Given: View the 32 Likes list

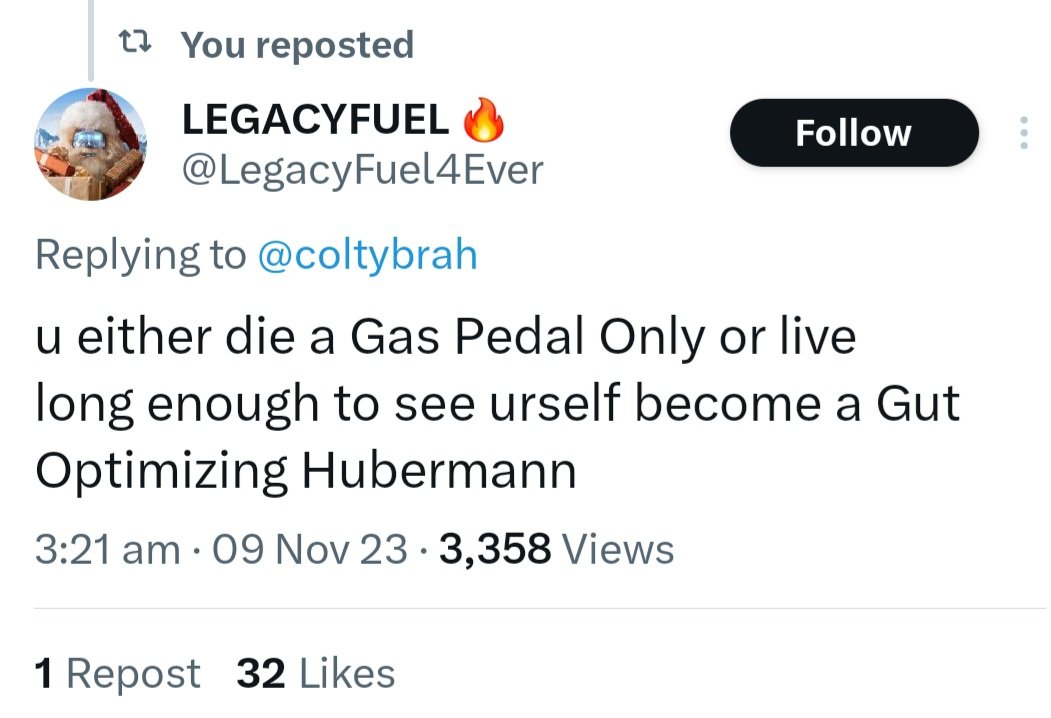Looking at the screenshot, I should coord(316,673).
